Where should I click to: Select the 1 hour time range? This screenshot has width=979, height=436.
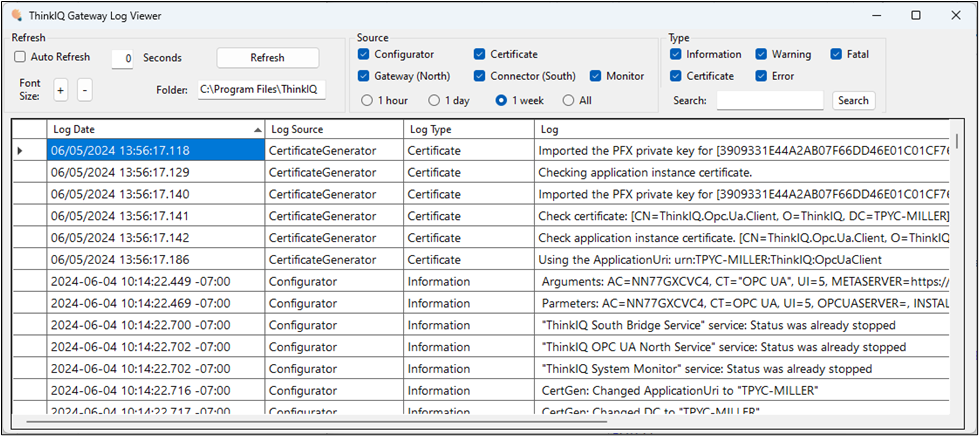point(367,100)
